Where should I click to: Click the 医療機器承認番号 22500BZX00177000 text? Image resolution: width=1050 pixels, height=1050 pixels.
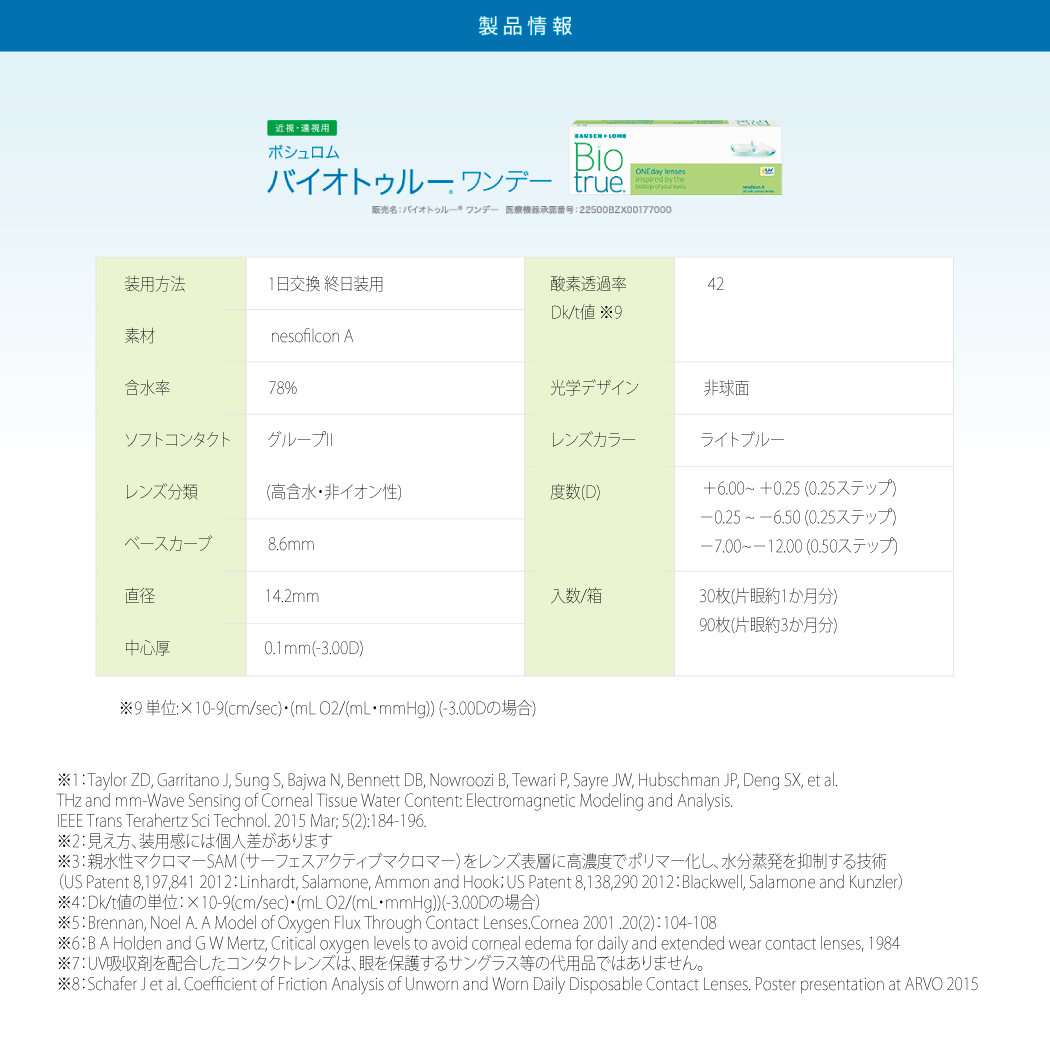(588, 210)
